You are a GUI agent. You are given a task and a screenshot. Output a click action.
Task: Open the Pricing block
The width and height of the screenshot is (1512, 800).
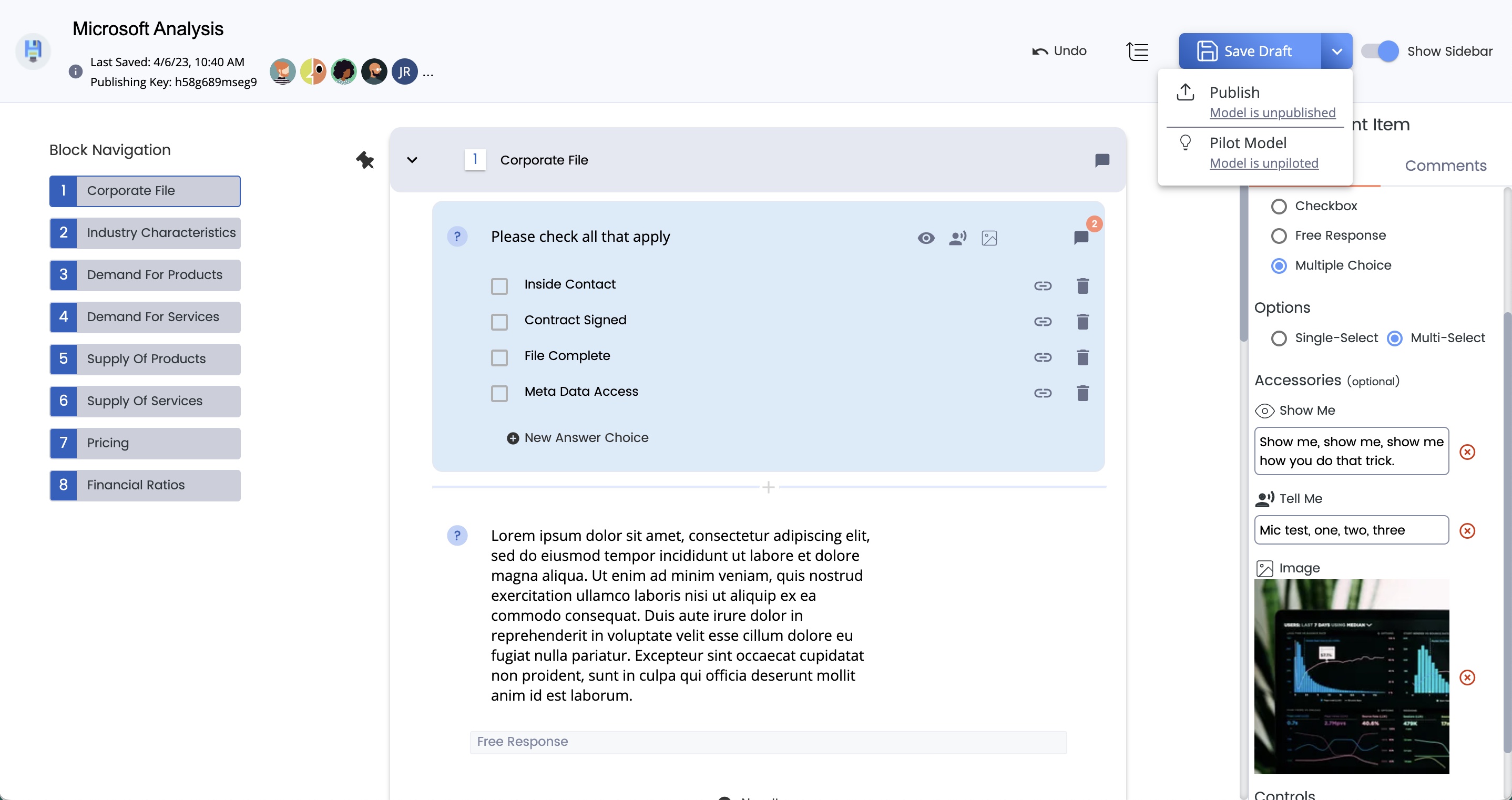click(x=145, y=443)
